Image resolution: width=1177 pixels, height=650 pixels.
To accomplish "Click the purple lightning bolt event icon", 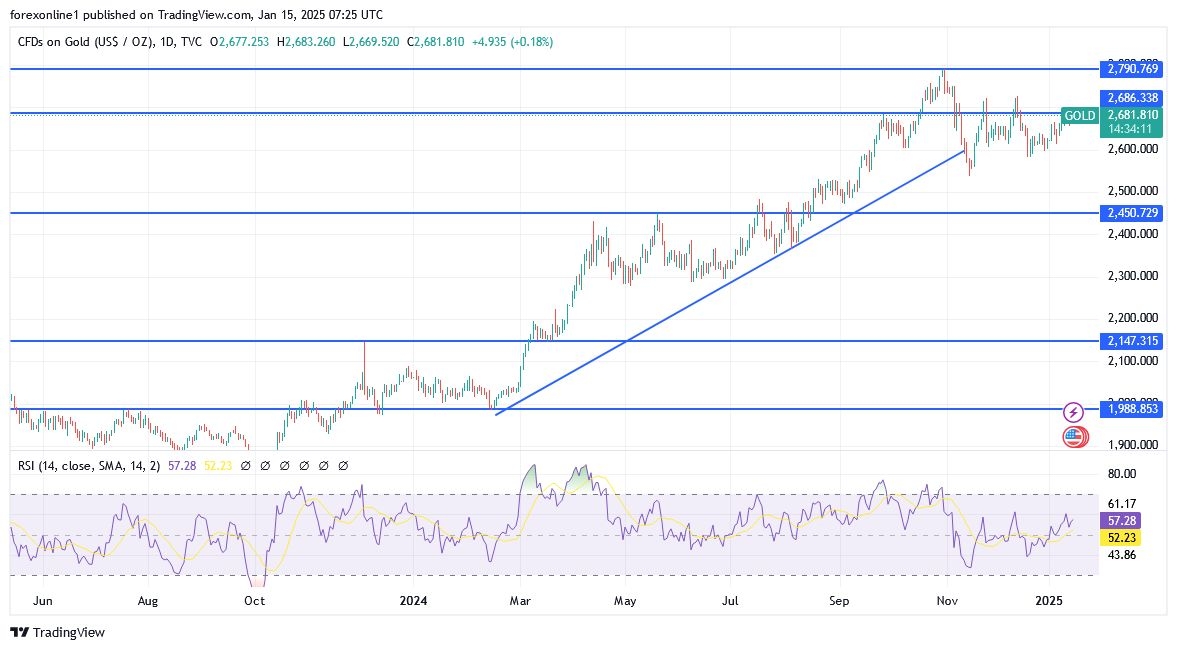I will [1072, 410].
